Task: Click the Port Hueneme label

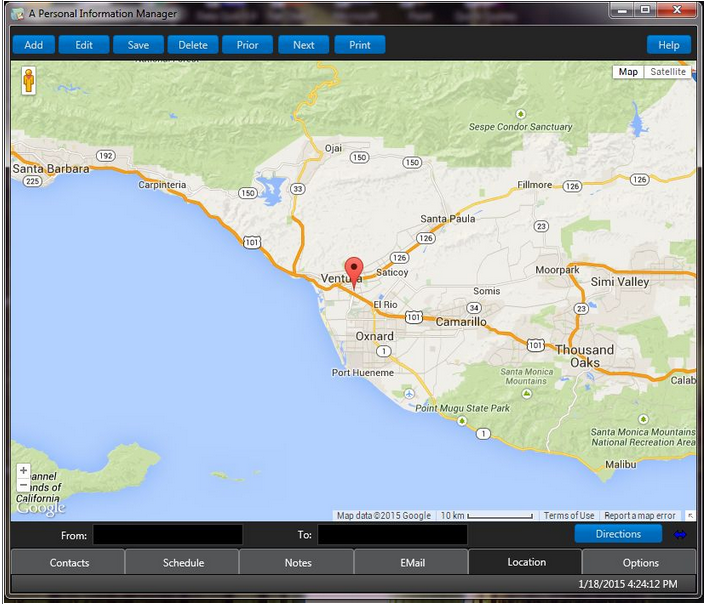Action: point(362,372)
